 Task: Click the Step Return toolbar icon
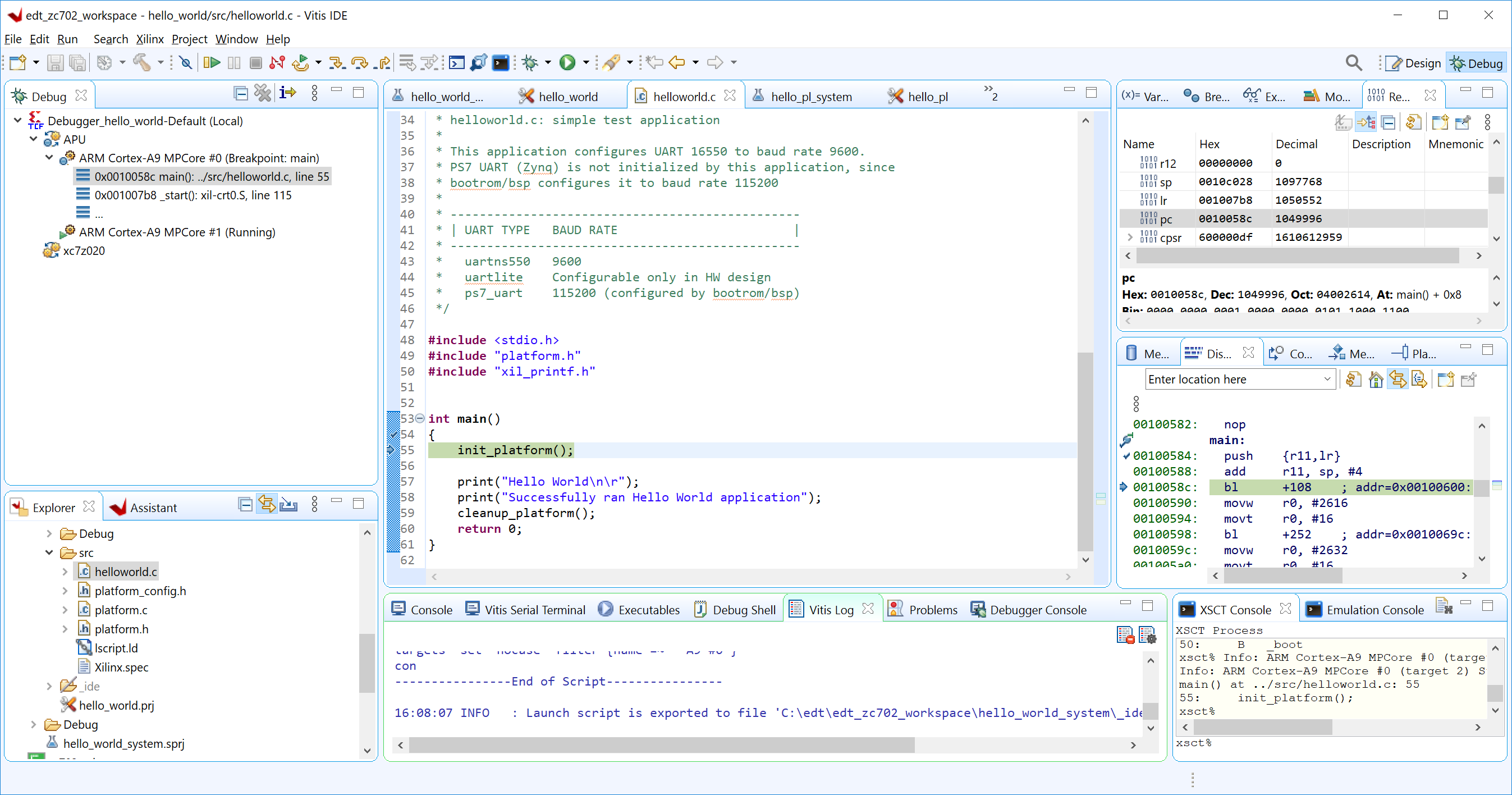(383, 62)
